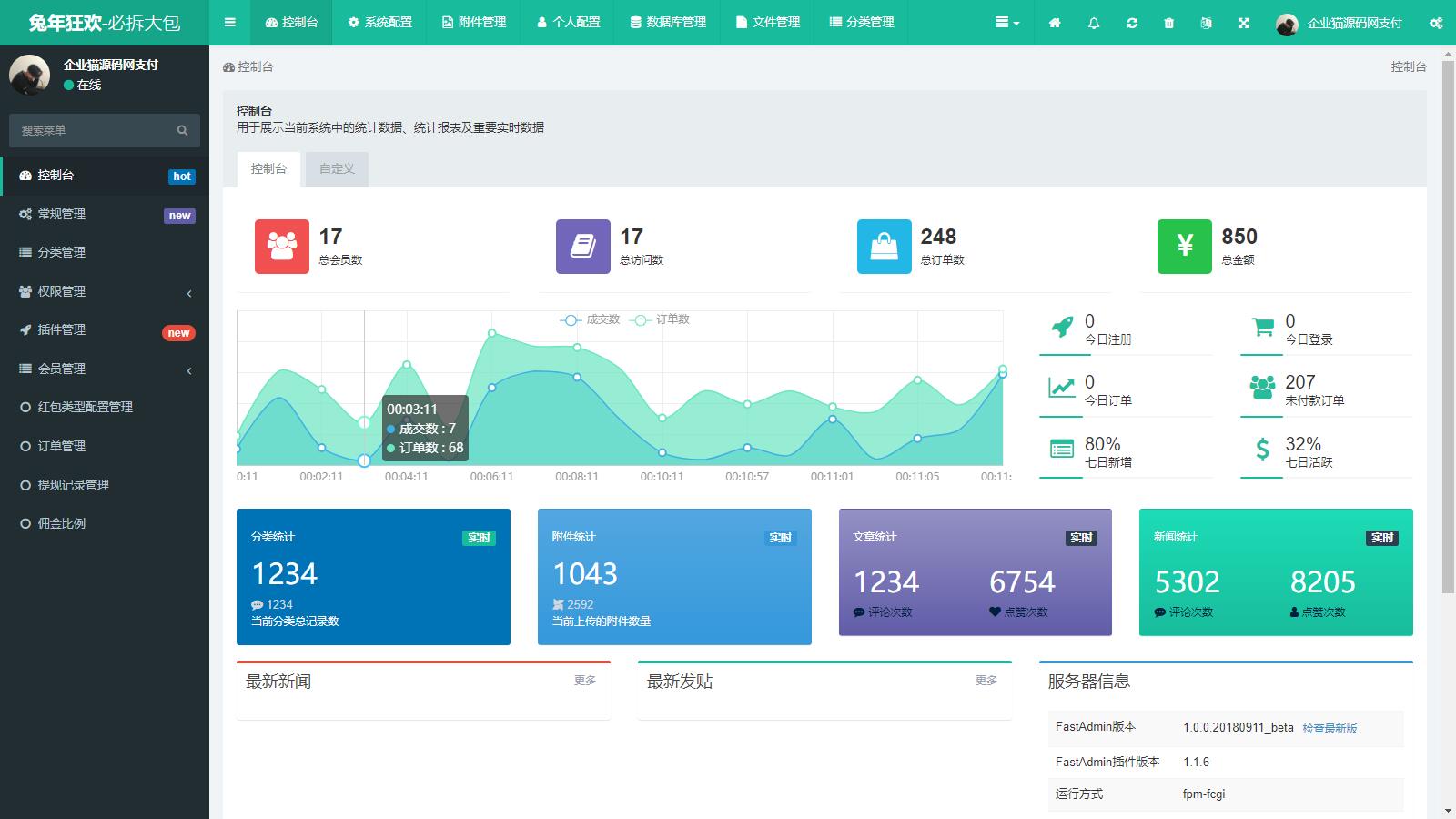Click the refresh icon in header
The width and height of the screenshot is (1456, 819).
[1131, 23]
